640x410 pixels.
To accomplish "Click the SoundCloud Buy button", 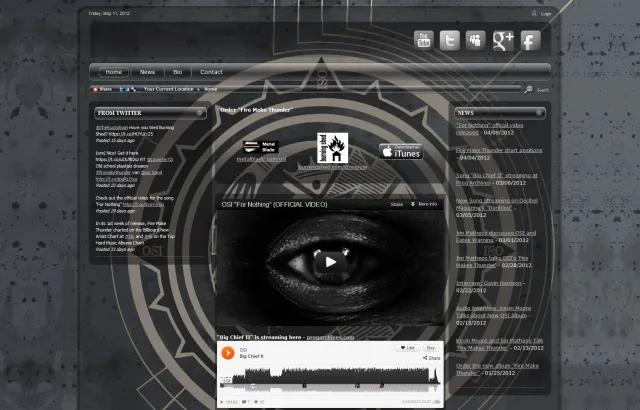I will tap(431, 348).
